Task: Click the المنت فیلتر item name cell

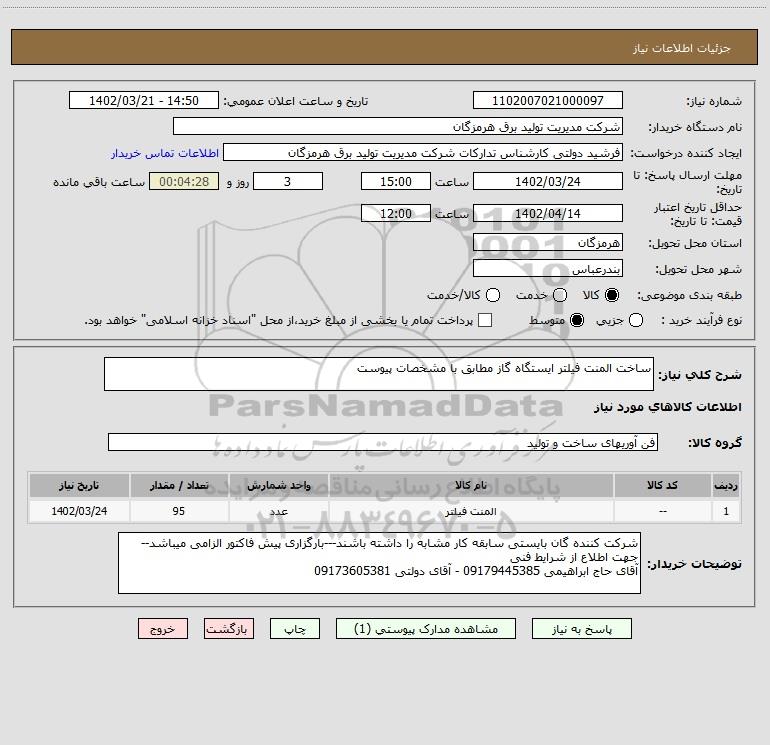Action: click(471, 511)
